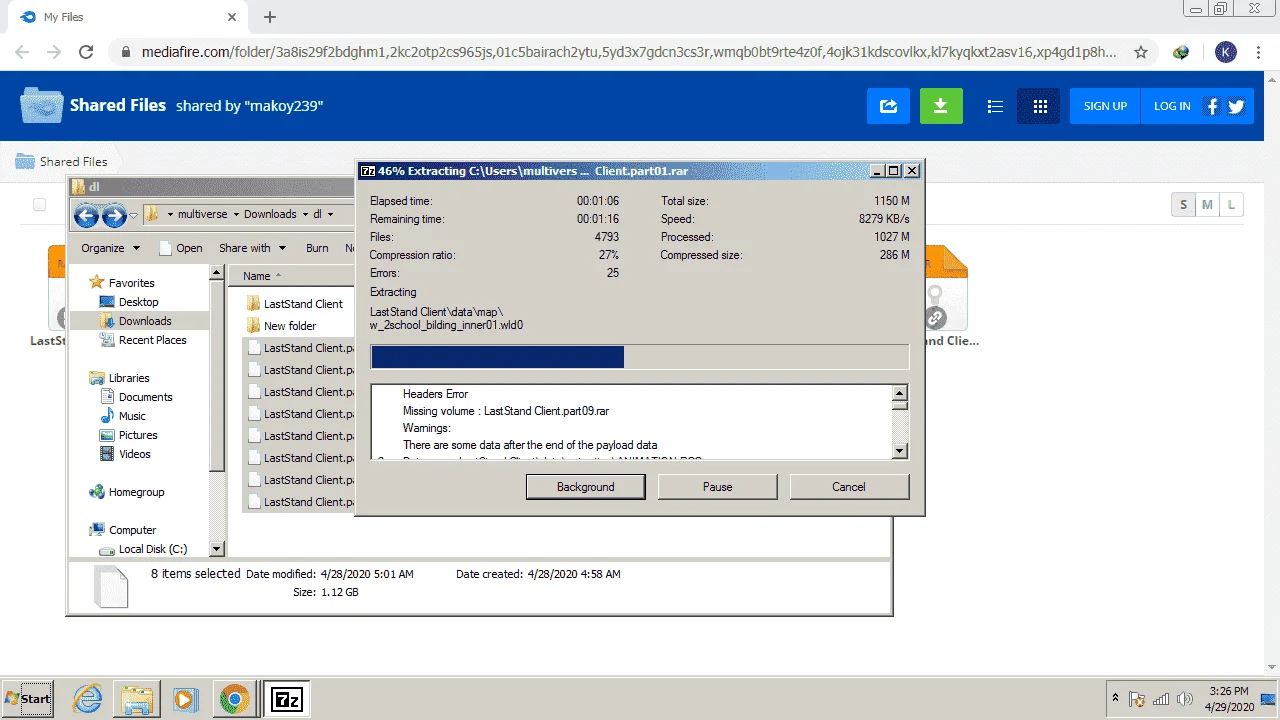Open Windows Media Player from the taskbar
1280x720 pixels.
click(x=185, y=699)
